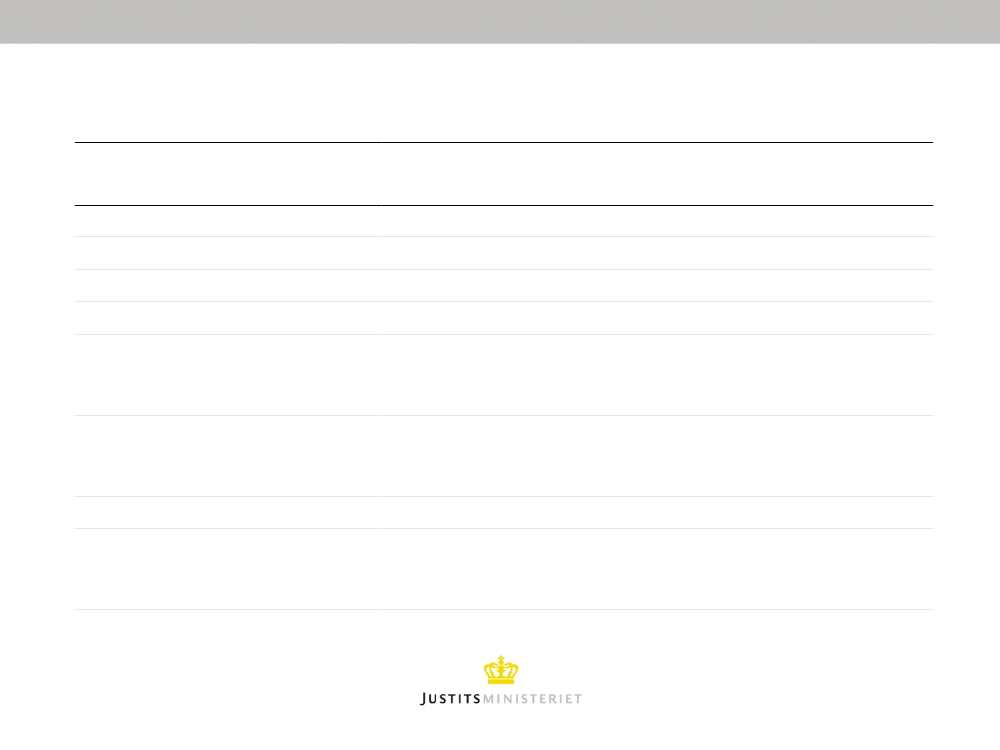
Task: Click the yellow crown logo icon
Action: tap(501, 670)
